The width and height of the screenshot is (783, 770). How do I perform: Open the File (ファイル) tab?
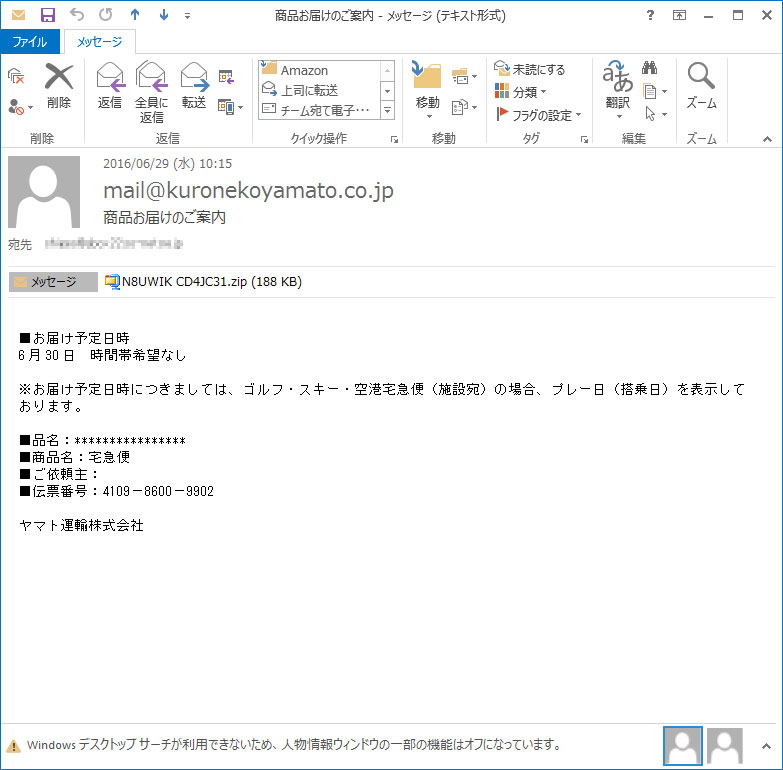click(30, 42)
